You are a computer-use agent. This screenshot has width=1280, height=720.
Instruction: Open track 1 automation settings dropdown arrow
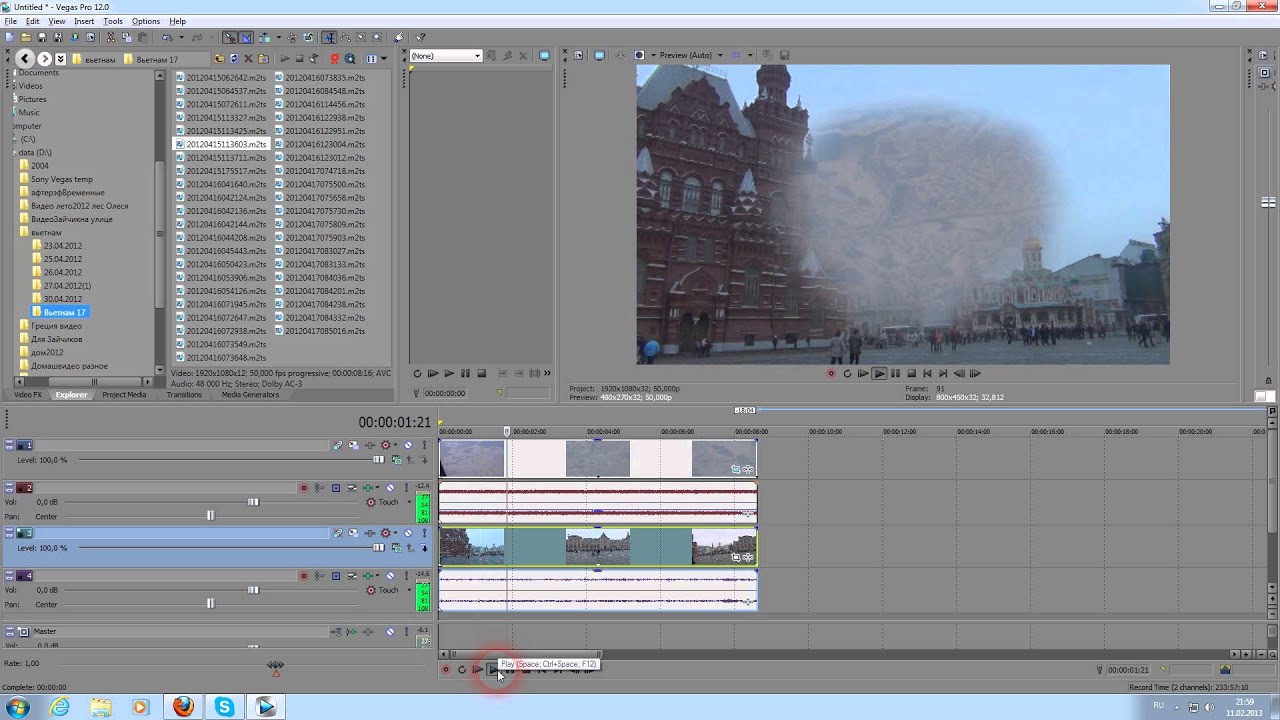(x=395, y=445)
